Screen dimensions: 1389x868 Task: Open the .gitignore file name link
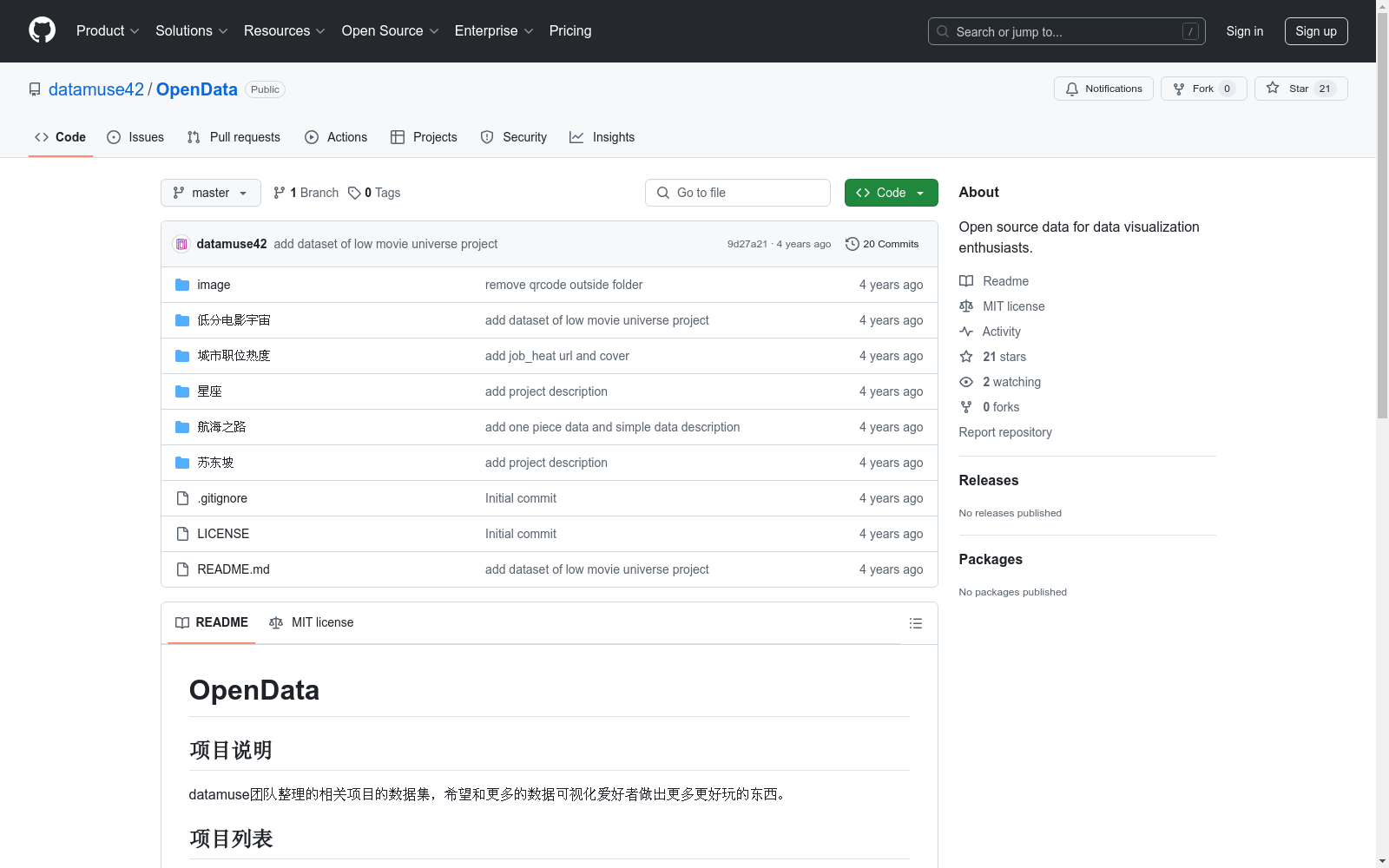tap(222, 498)
